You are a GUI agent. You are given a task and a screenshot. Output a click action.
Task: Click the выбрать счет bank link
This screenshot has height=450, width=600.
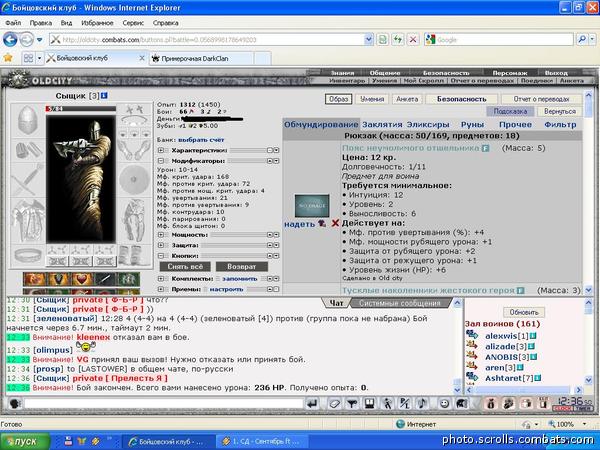tap(201, 140)
